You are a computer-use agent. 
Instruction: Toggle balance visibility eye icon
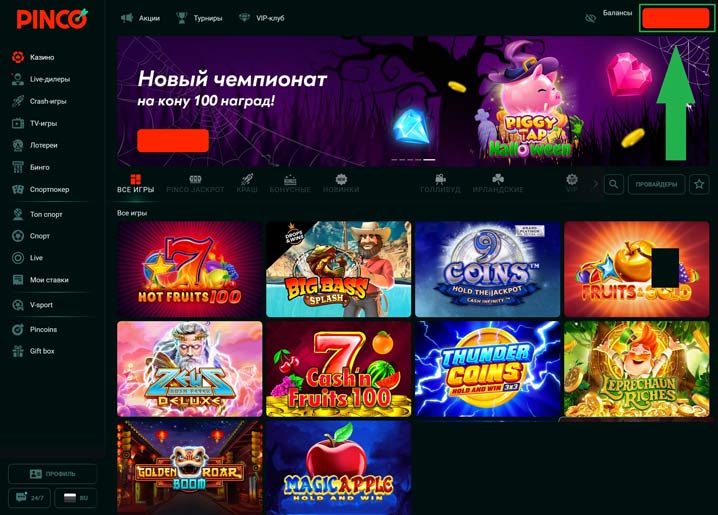point(590,18)
